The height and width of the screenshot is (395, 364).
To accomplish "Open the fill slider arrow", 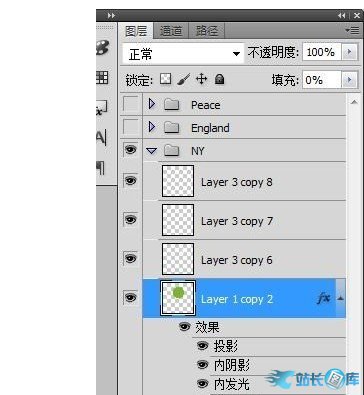I will 349,80.
